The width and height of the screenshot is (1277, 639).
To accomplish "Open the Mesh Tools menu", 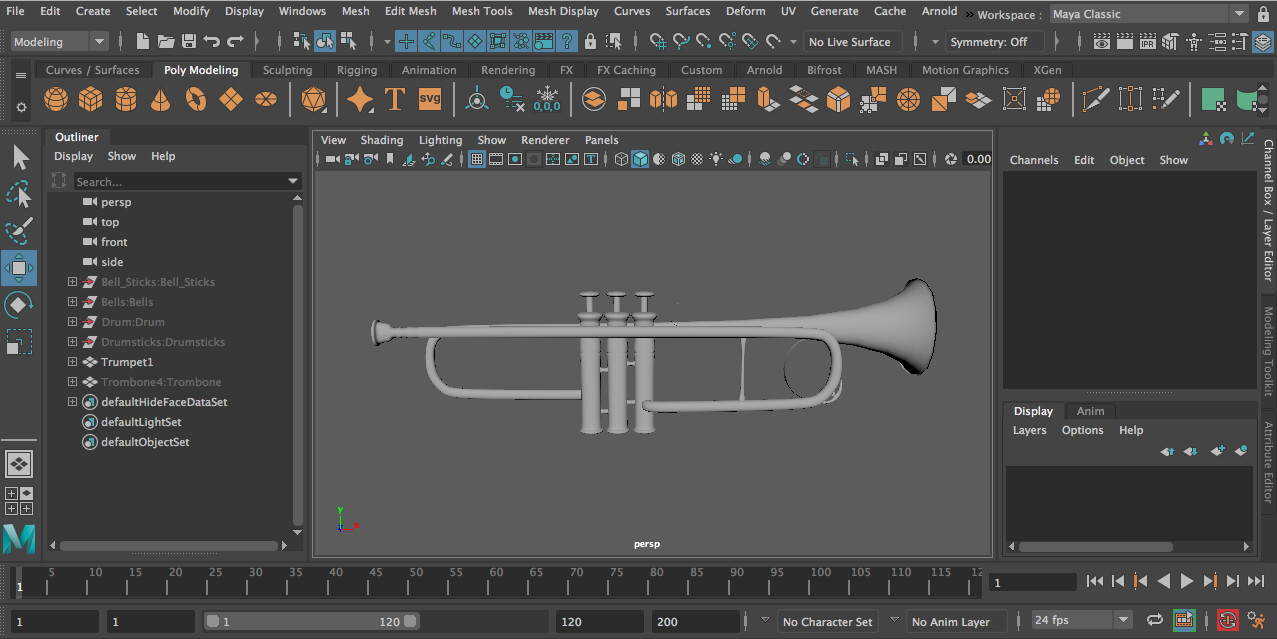I will (481, 11).
